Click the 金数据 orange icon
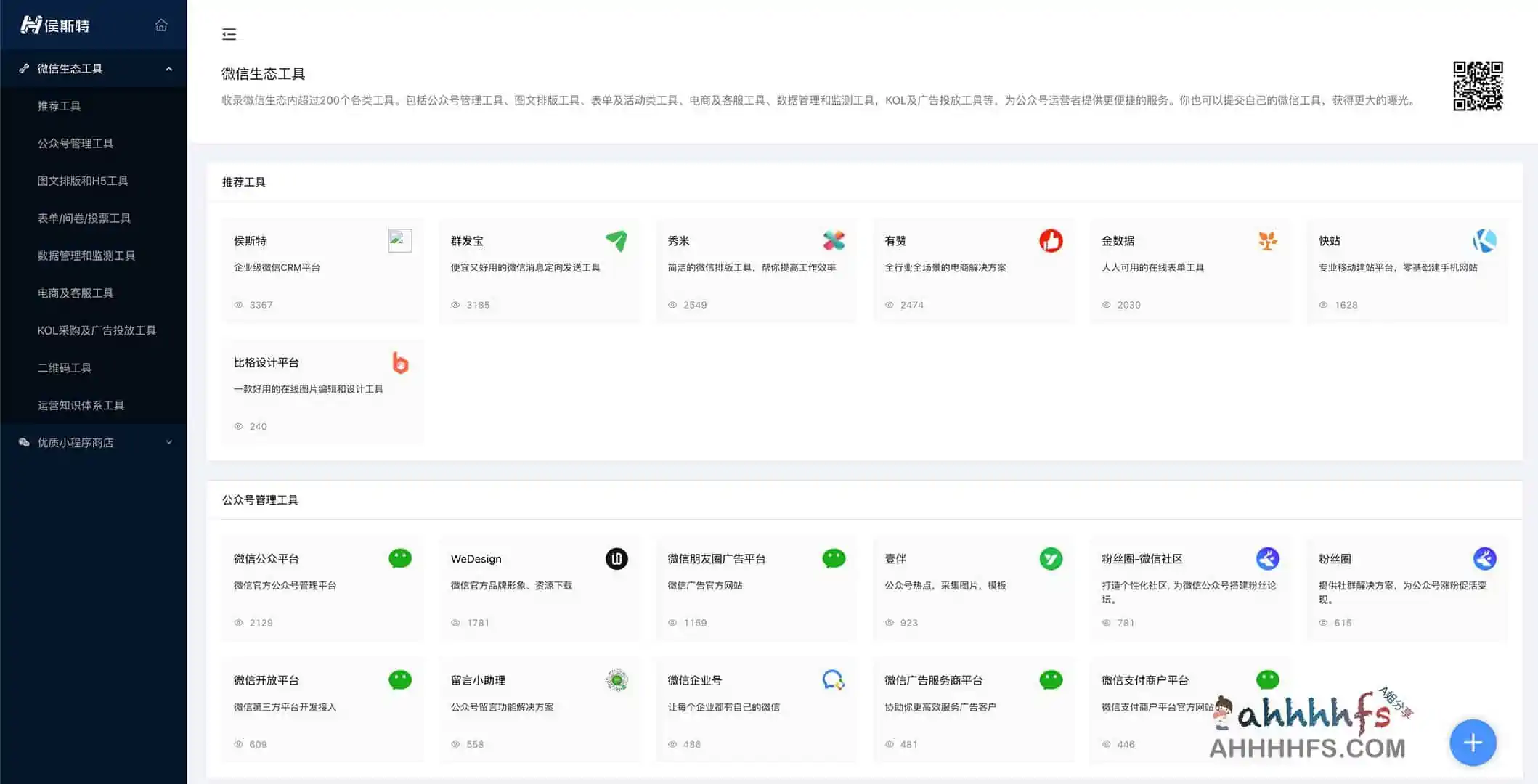Image resolution: width=1538 pixels, height=784 pixels. coord(1267,240)
